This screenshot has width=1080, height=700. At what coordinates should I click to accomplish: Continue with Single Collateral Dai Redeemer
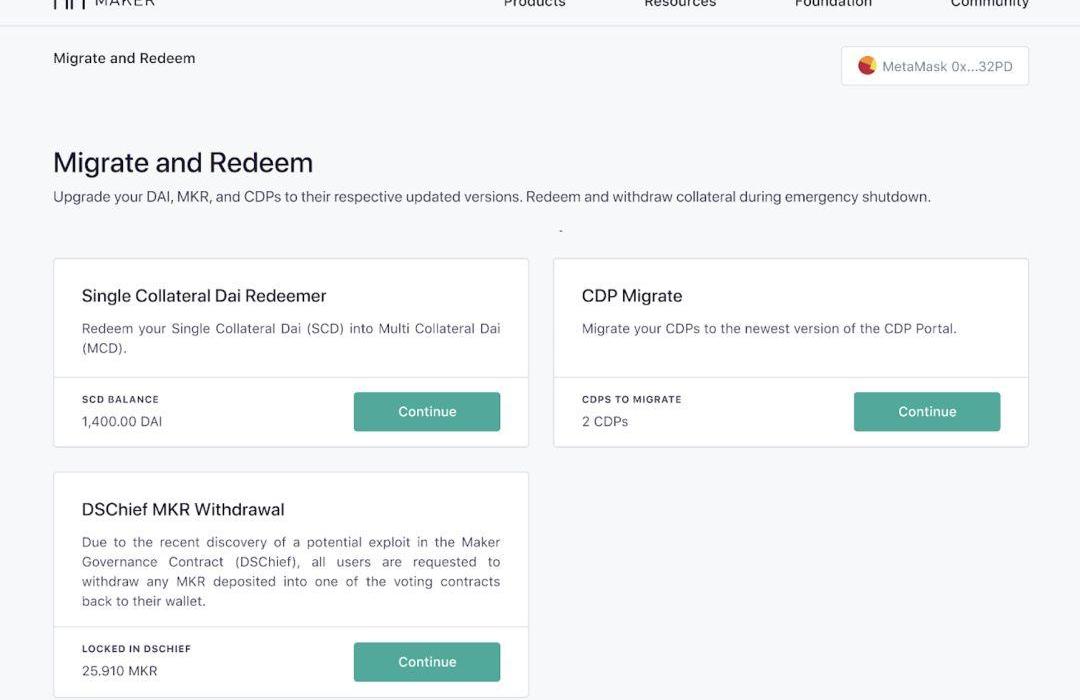click(427, 412)
